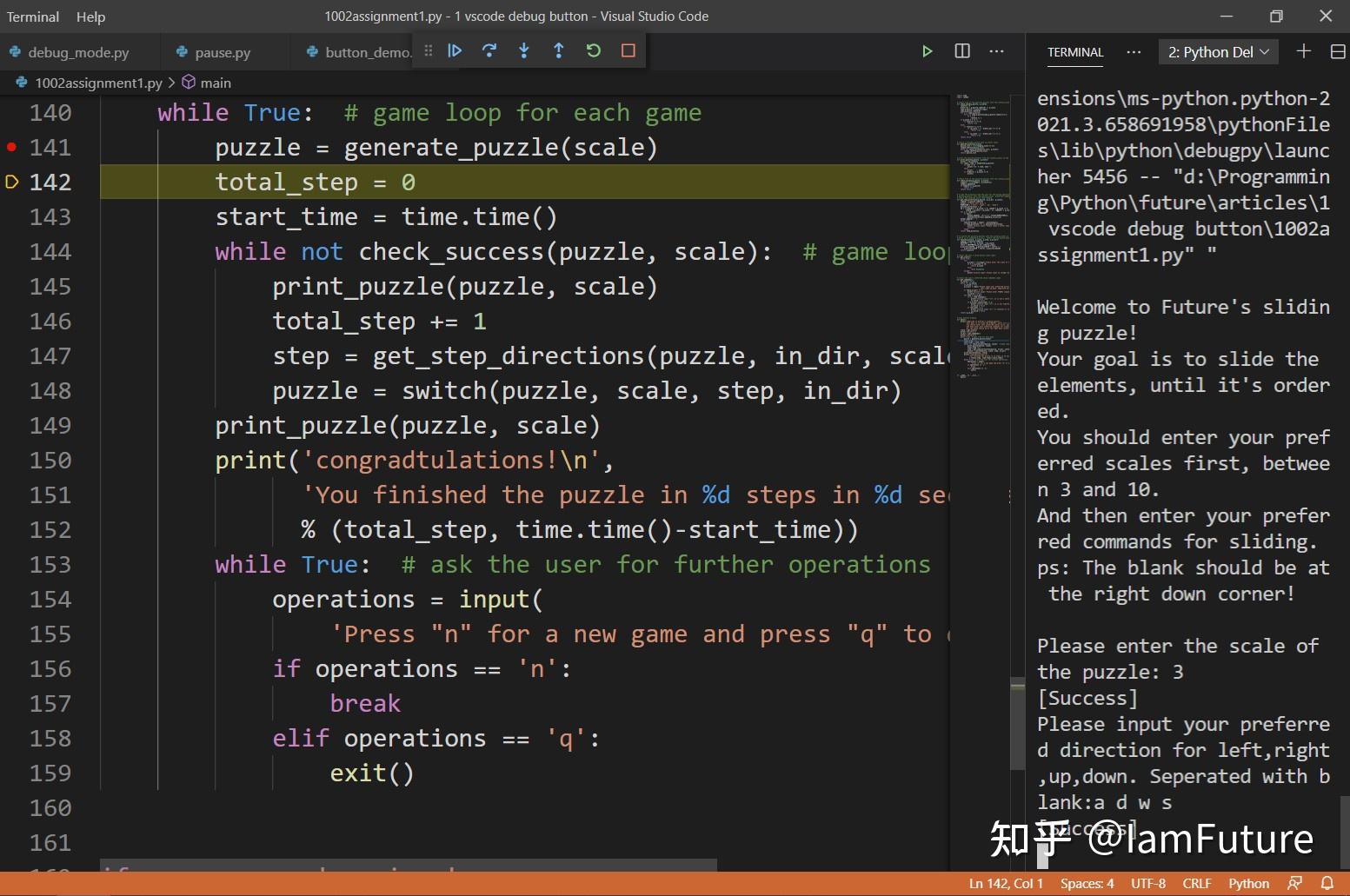Open the editor actions ellipsis menu
The height and width of the screenshot is (896, 1350).
click(996, 51)
